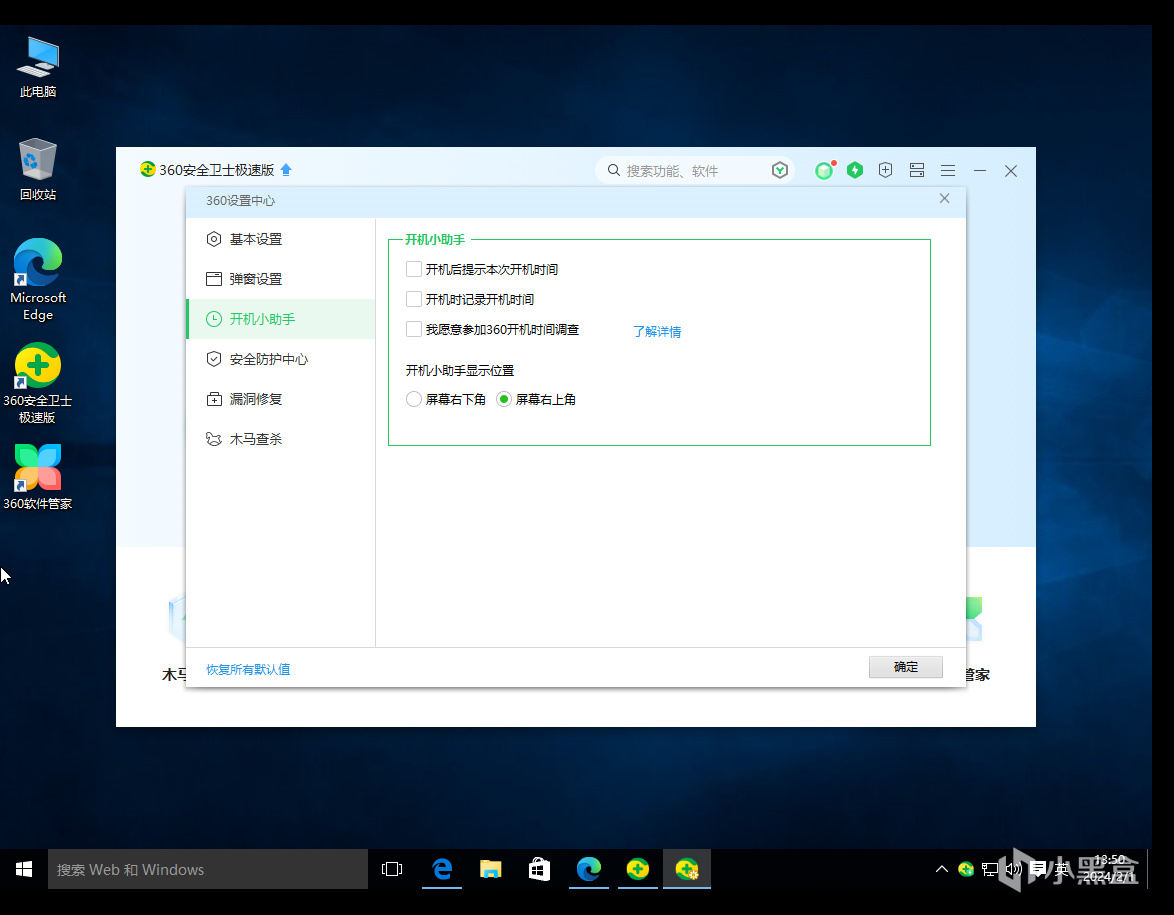Click the volume icon in system tray

1013,869
